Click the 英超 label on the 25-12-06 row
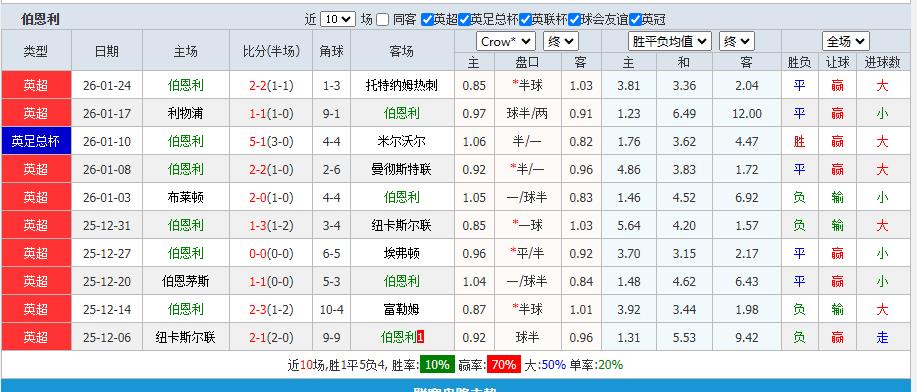This screenshot has width=917, height=392. [x=36, y=338]
